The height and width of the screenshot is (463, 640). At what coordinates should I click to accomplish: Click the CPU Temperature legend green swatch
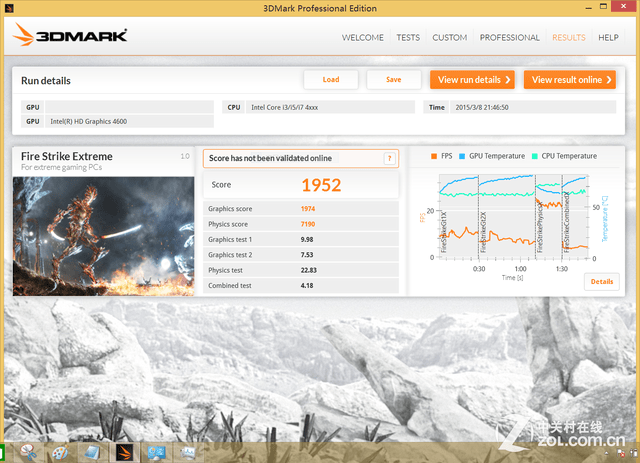pyautogui.click(x=535, y=156)
